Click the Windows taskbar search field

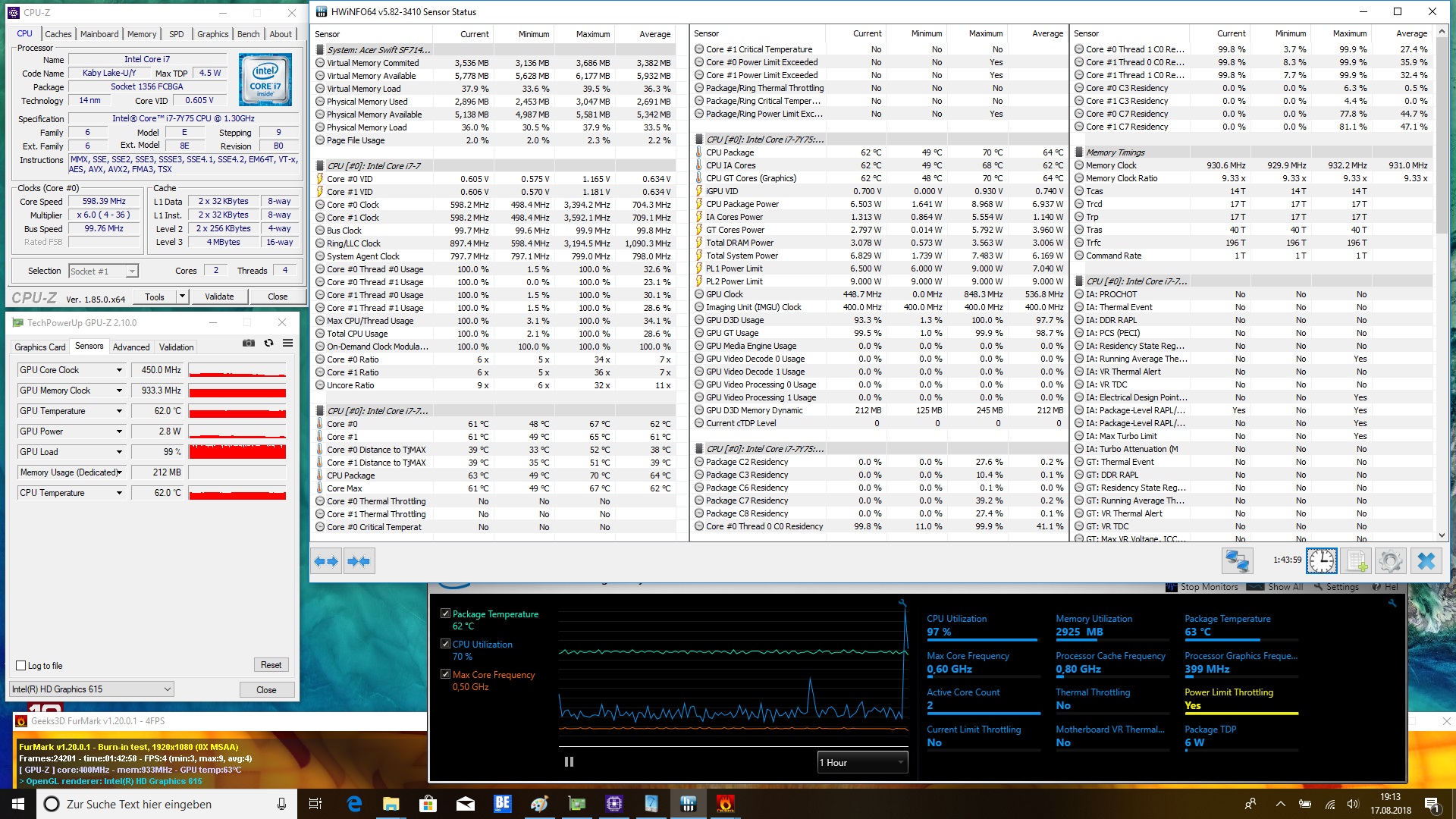click(166, 804)
